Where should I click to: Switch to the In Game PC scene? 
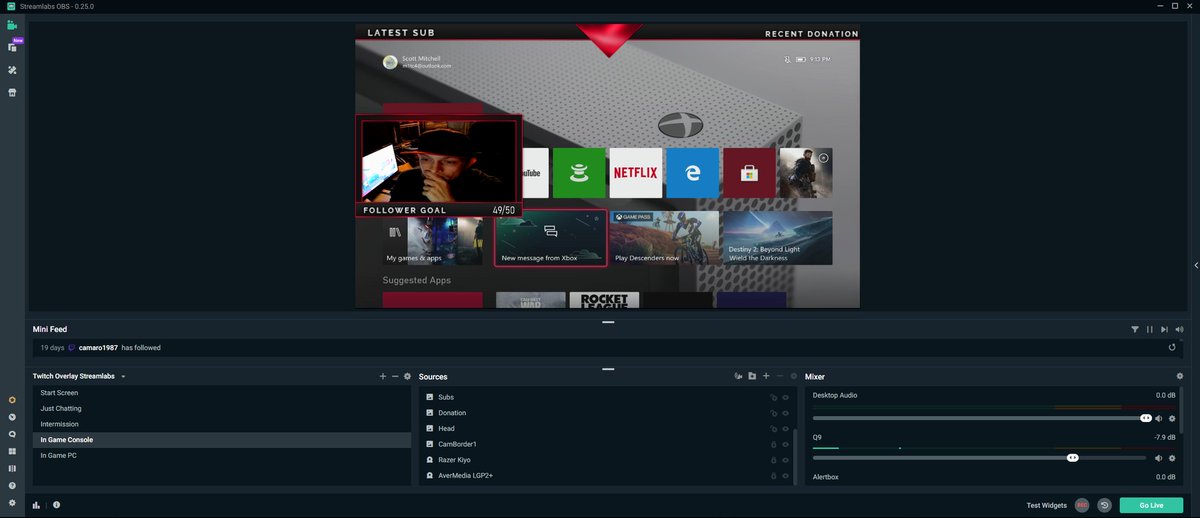pos(221,455)
